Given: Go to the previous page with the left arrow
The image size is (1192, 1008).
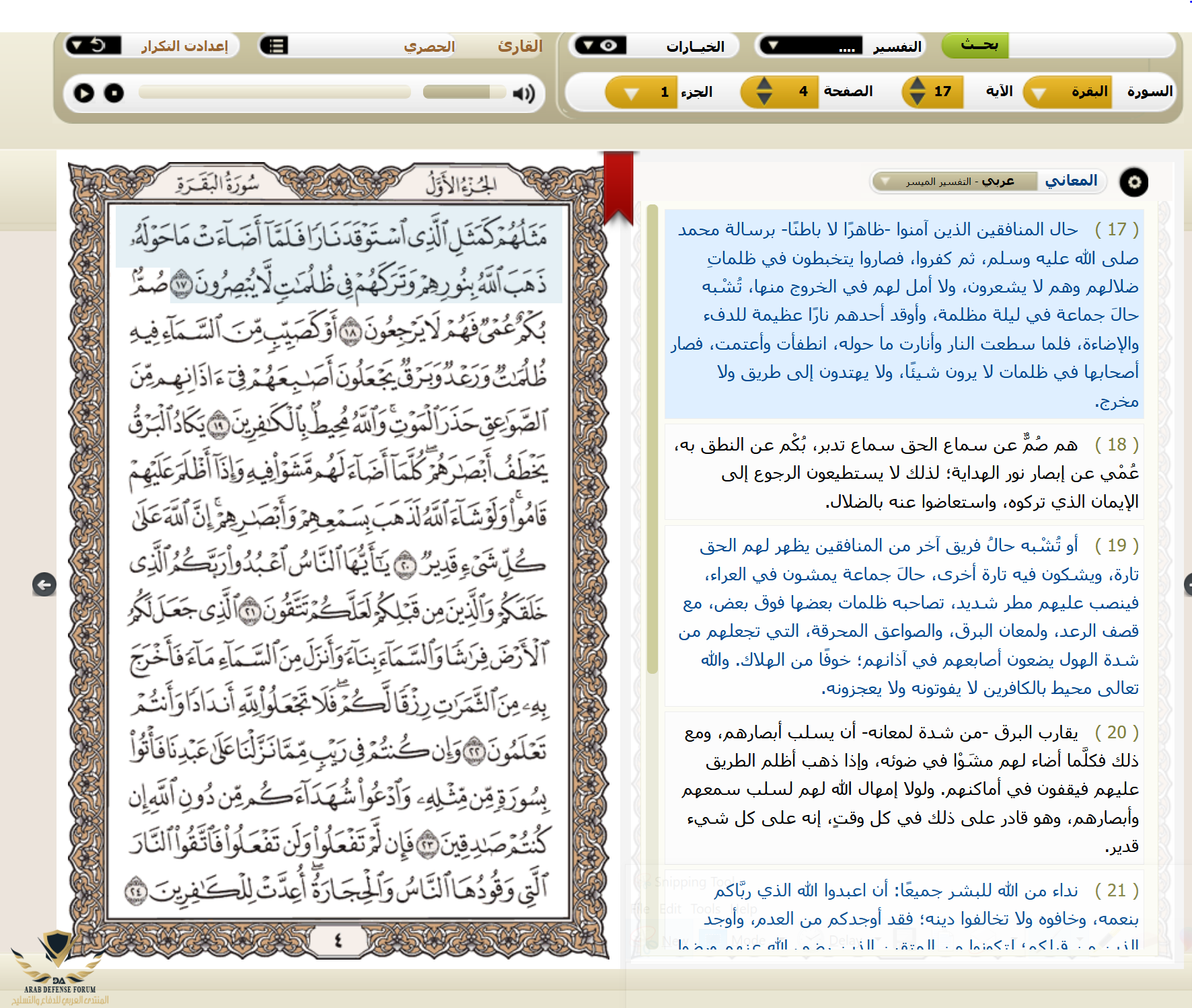Looking at the screenshot, I should pos(44,584).
